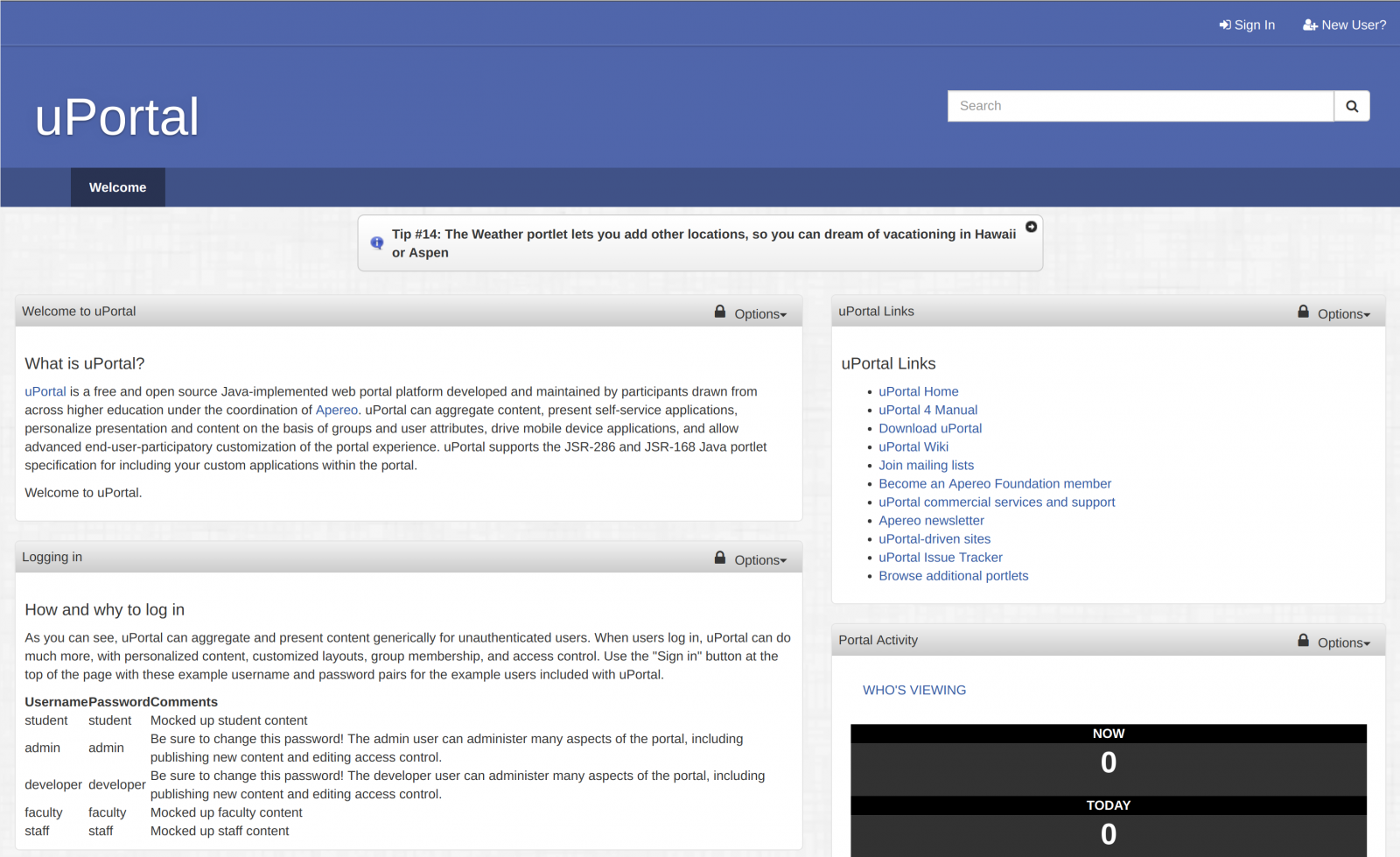This screenshot has width=1400, height=857.
Task: Click the Tip #14 weather portlet text
Action: click(x=704, y=243)
